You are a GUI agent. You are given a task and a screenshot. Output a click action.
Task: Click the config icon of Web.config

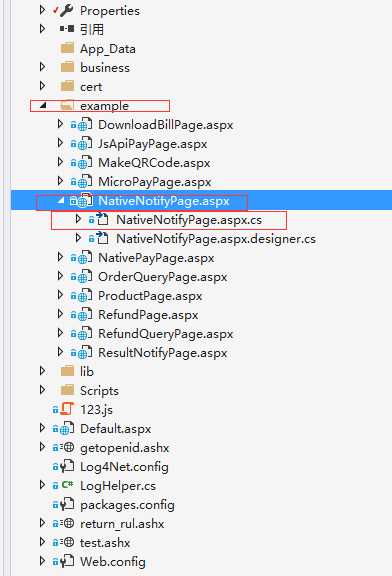click(x=67, y=562)
